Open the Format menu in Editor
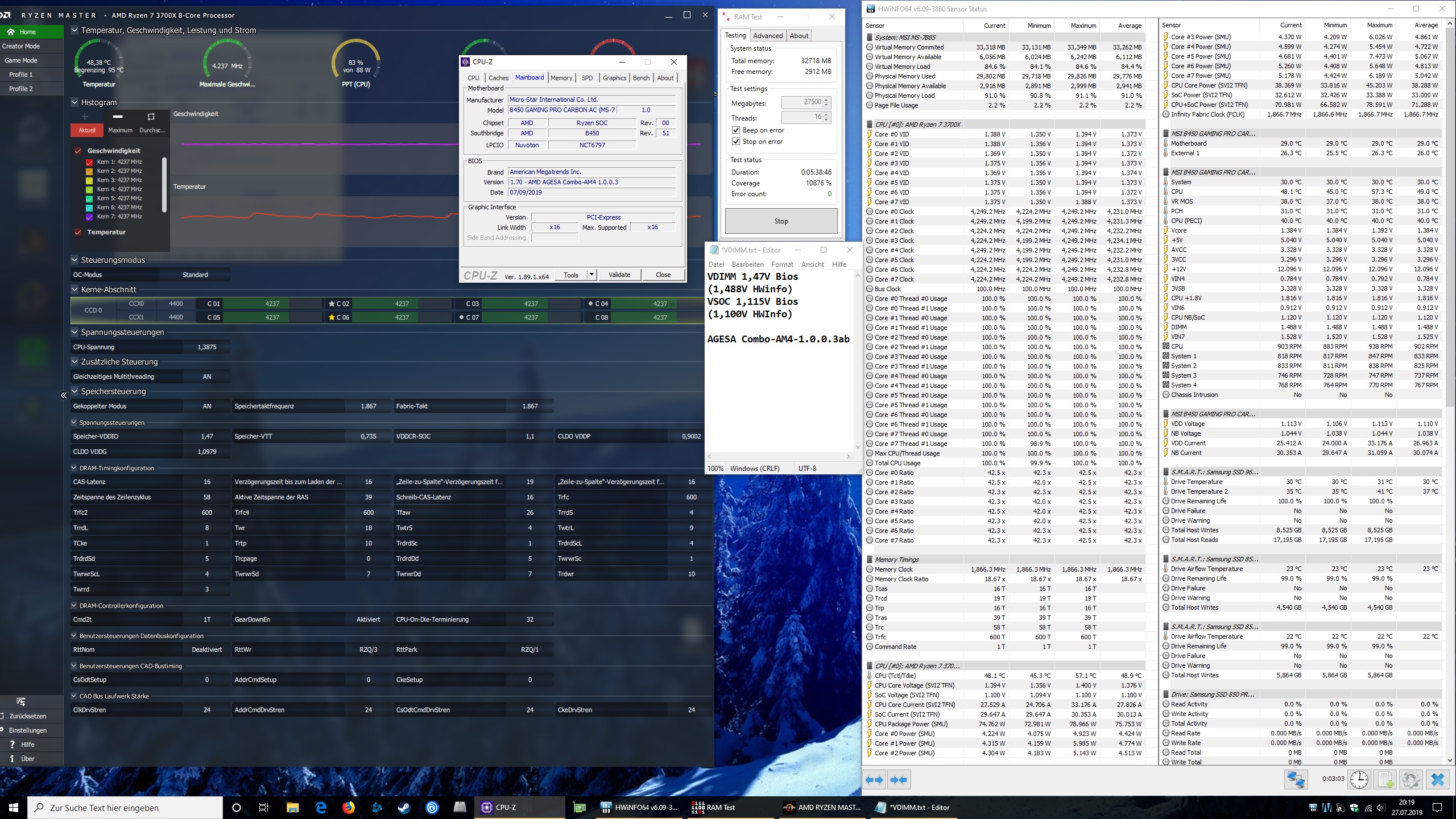1456x819 pixels. tap(782, 264)
